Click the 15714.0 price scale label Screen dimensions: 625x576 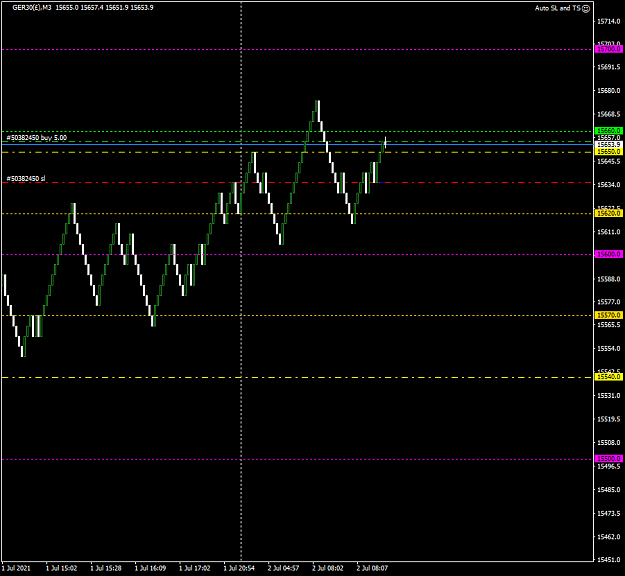[609, 22]
